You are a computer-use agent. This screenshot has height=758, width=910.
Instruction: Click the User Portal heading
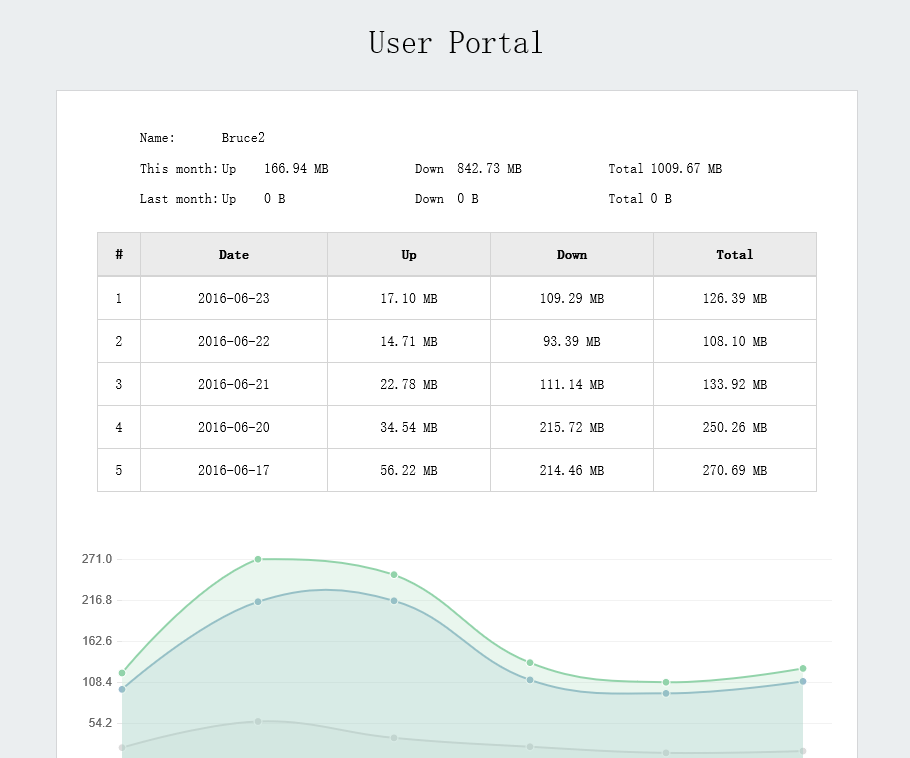tap(456, 43)
